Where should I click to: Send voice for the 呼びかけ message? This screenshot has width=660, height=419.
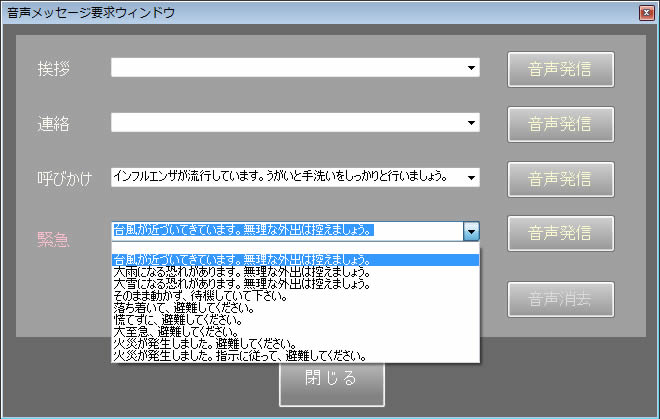tap(559, 179)
